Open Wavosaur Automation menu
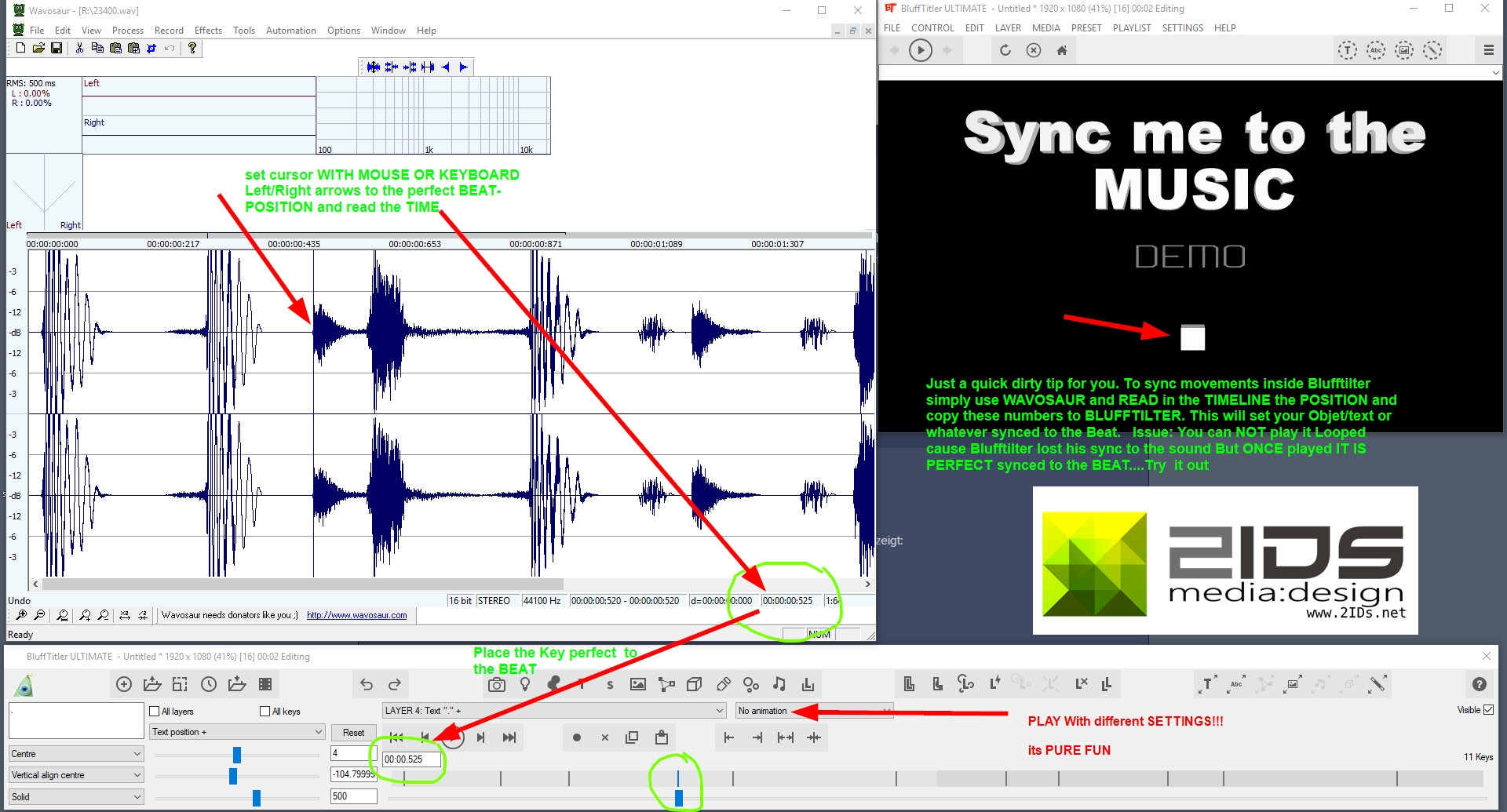1507x812 pixels. pyautogui.click(x=291, y=31)
